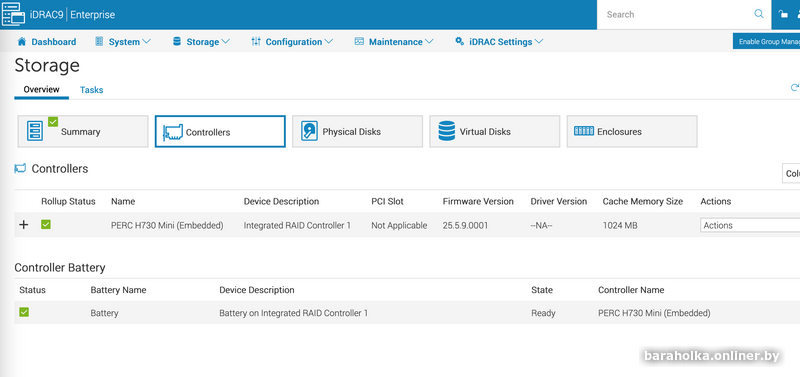The image size is (800, 377).
Task: Open Dashboard via home icon
Action: point(21,41)
